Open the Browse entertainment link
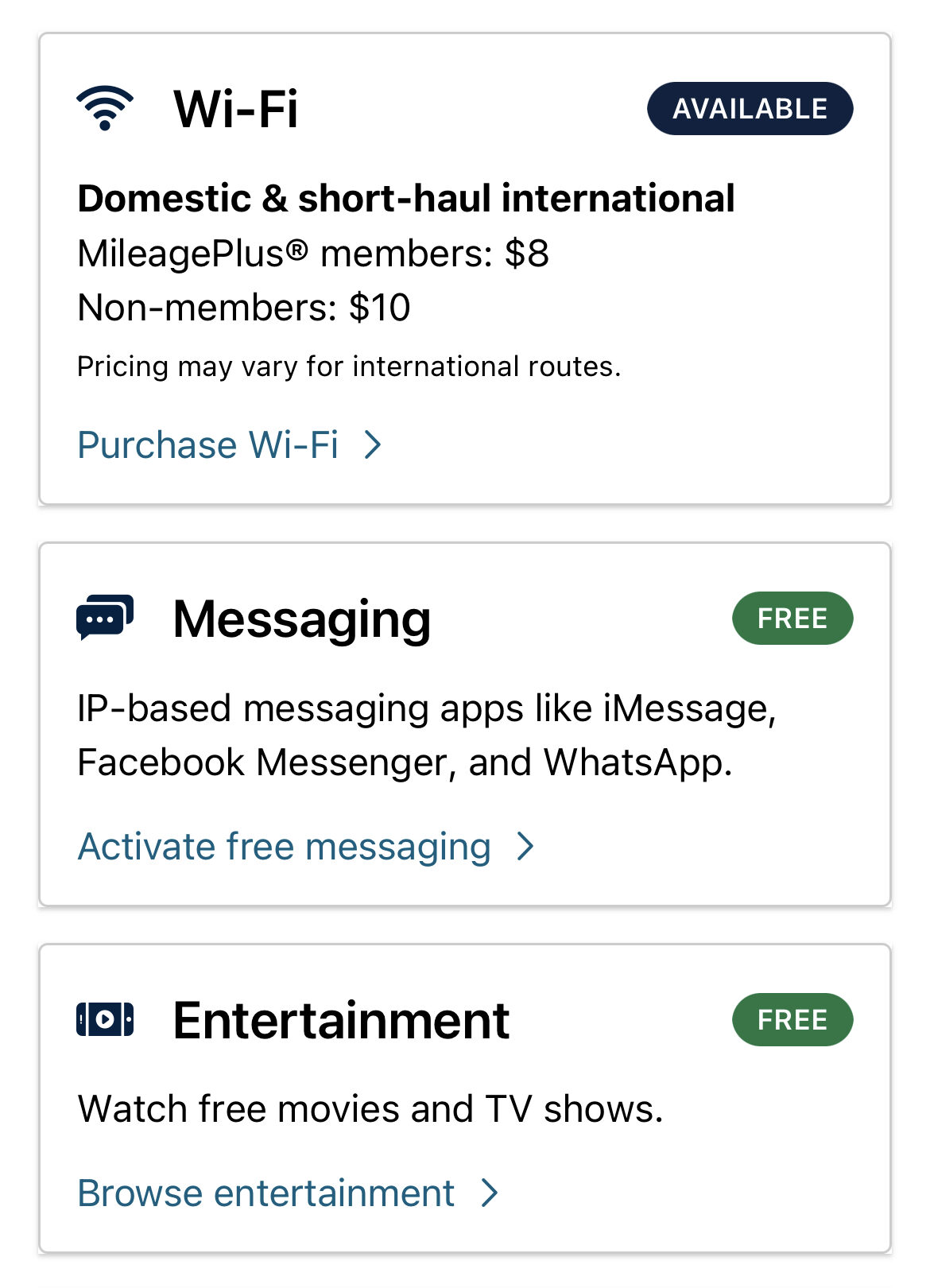The image size is (930, 1288). click(265, 1193)
